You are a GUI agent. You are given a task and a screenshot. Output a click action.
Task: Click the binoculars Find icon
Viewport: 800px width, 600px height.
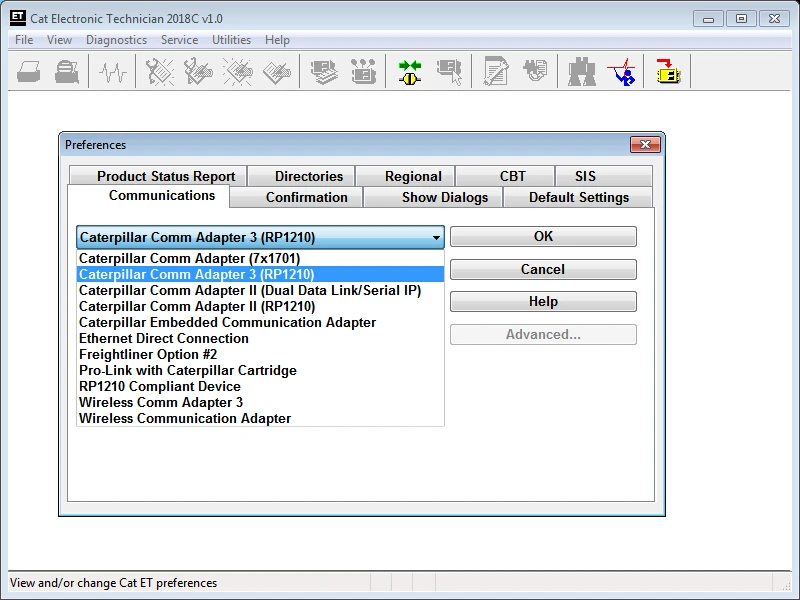coord(582,71)
